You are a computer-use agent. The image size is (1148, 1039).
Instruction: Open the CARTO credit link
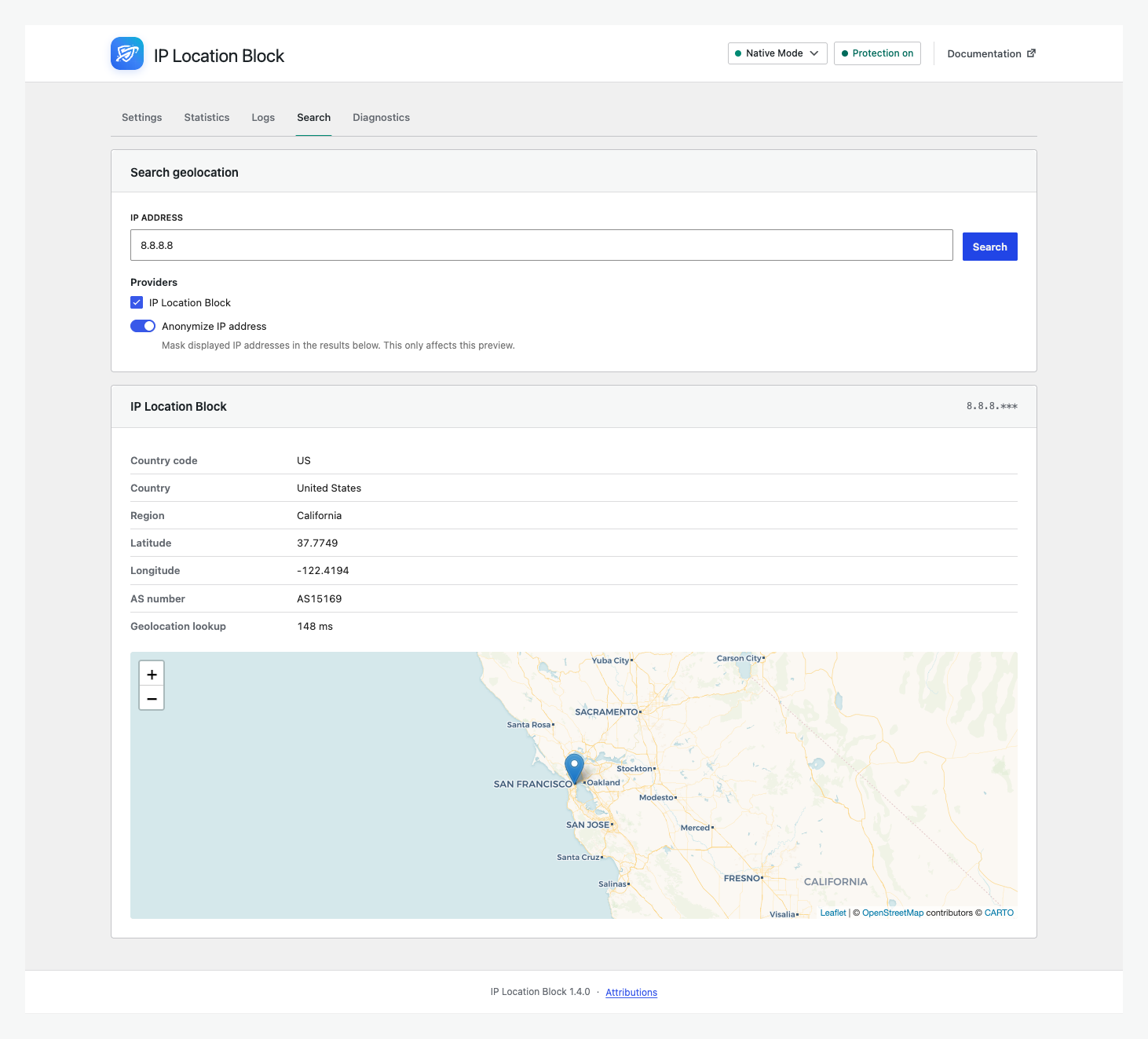point(999,913)
